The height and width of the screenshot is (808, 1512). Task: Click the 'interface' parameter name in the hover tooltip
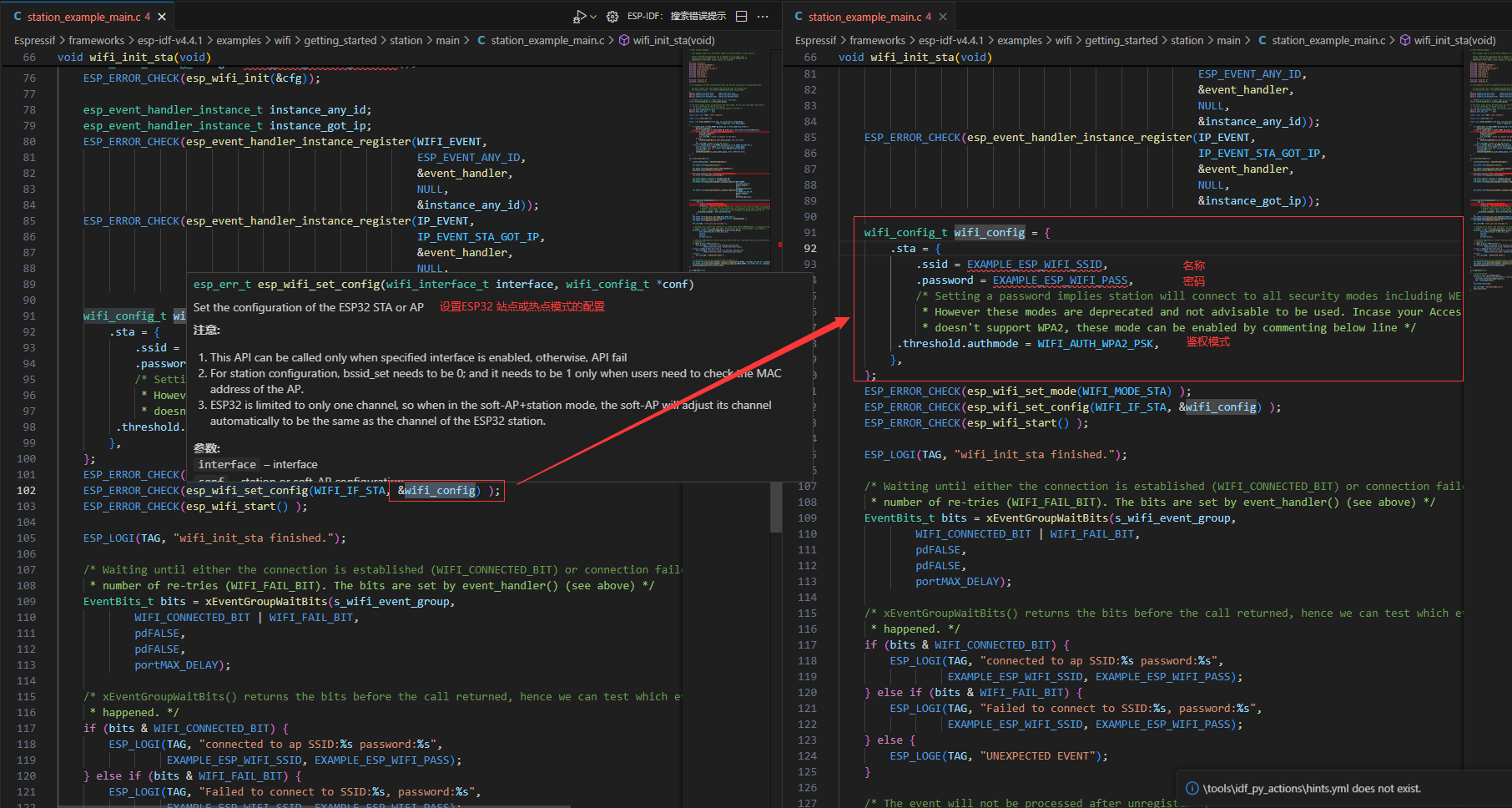[227, 465]
